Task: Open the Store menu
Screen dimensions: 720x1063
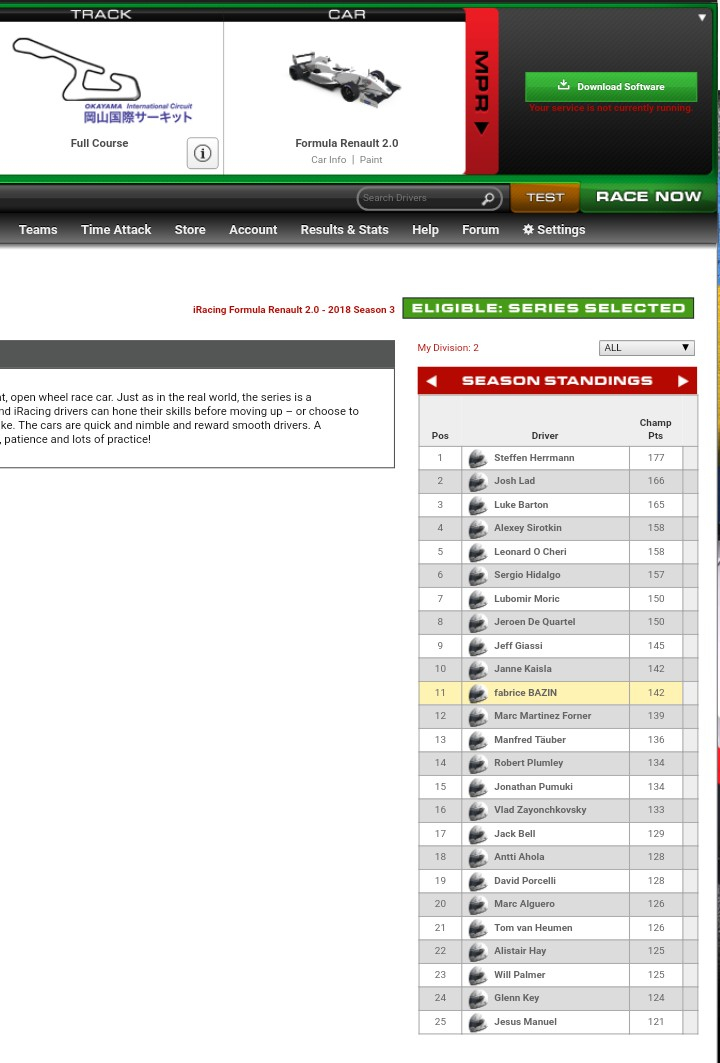Action: coord(190,230)
